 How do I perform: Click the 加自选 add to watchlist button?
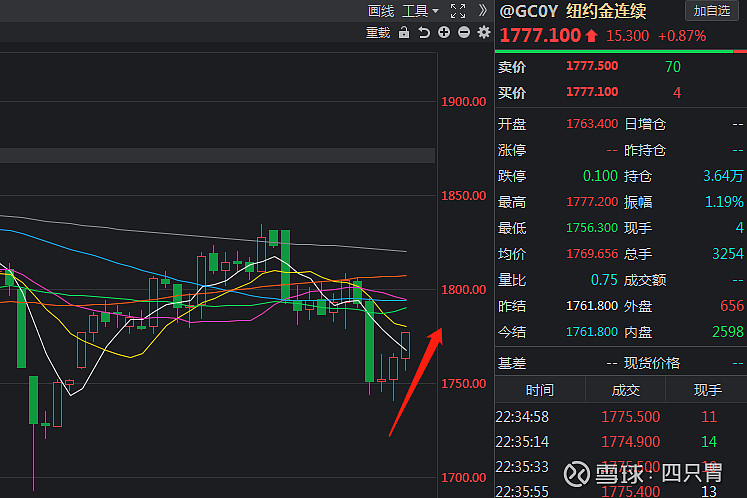point(711,10)
